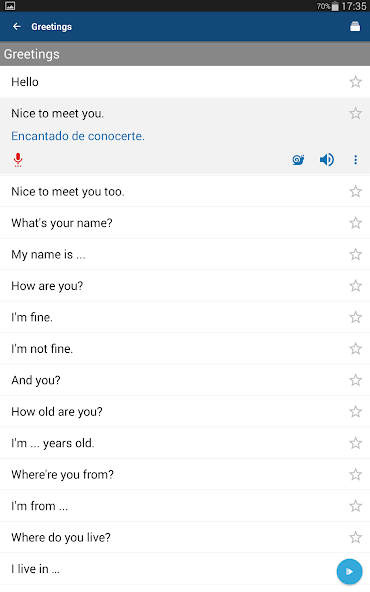
Task: Favorite the Hello phrase star
Action: tap(355, 82)
